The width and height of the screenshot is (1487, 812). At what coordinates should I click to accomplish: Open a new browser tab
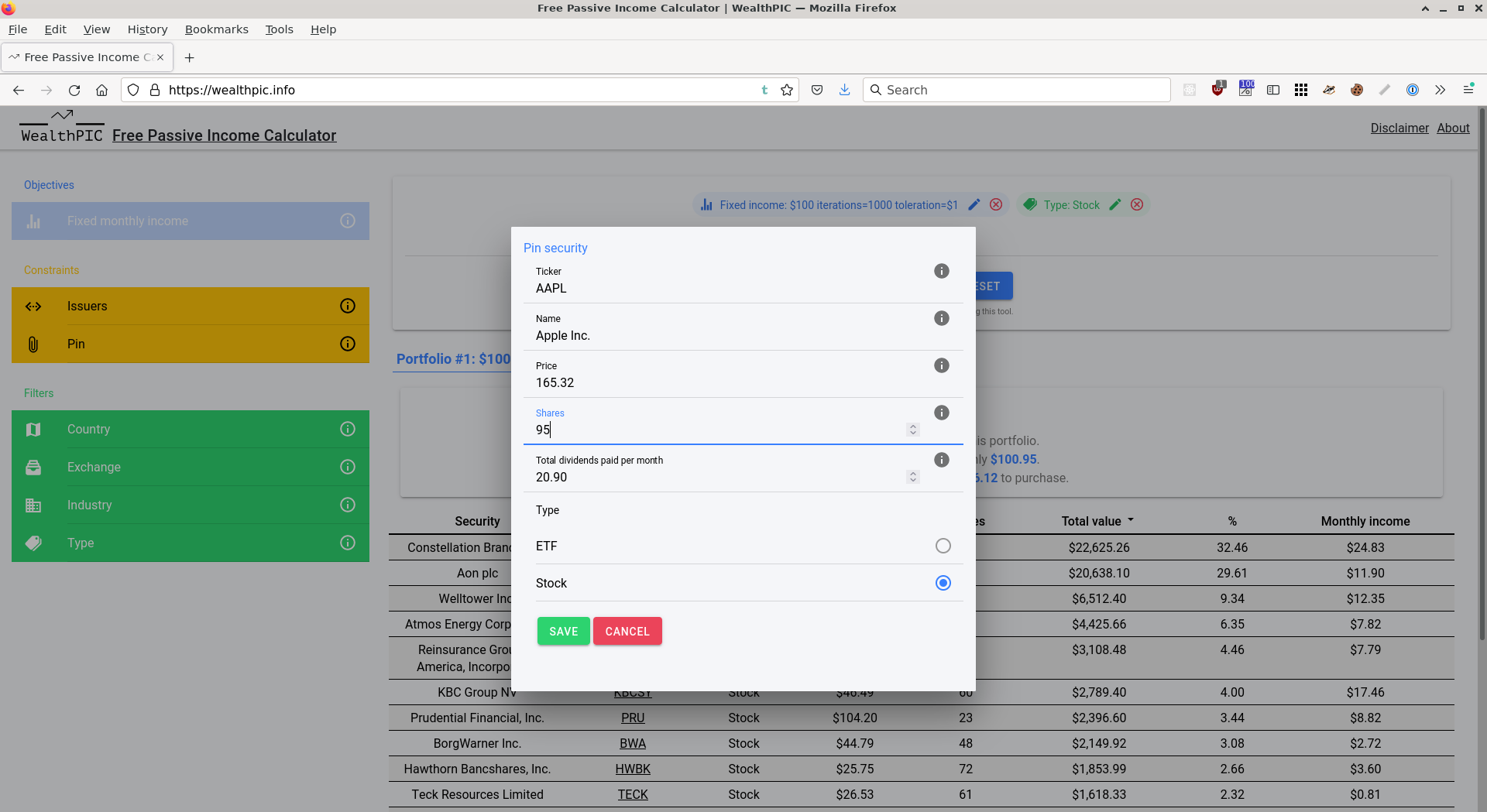point(189,57)
